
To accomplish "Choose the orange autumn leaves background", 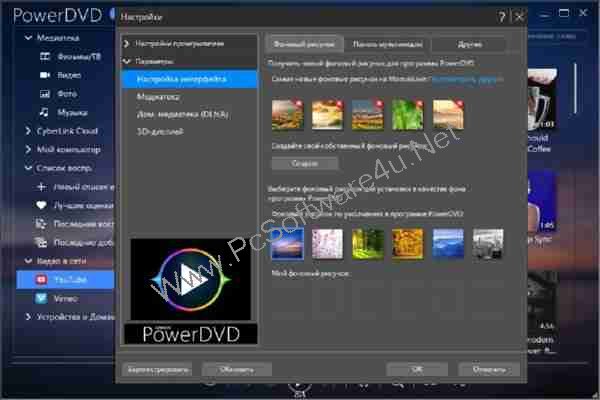I will coord(408,244).
